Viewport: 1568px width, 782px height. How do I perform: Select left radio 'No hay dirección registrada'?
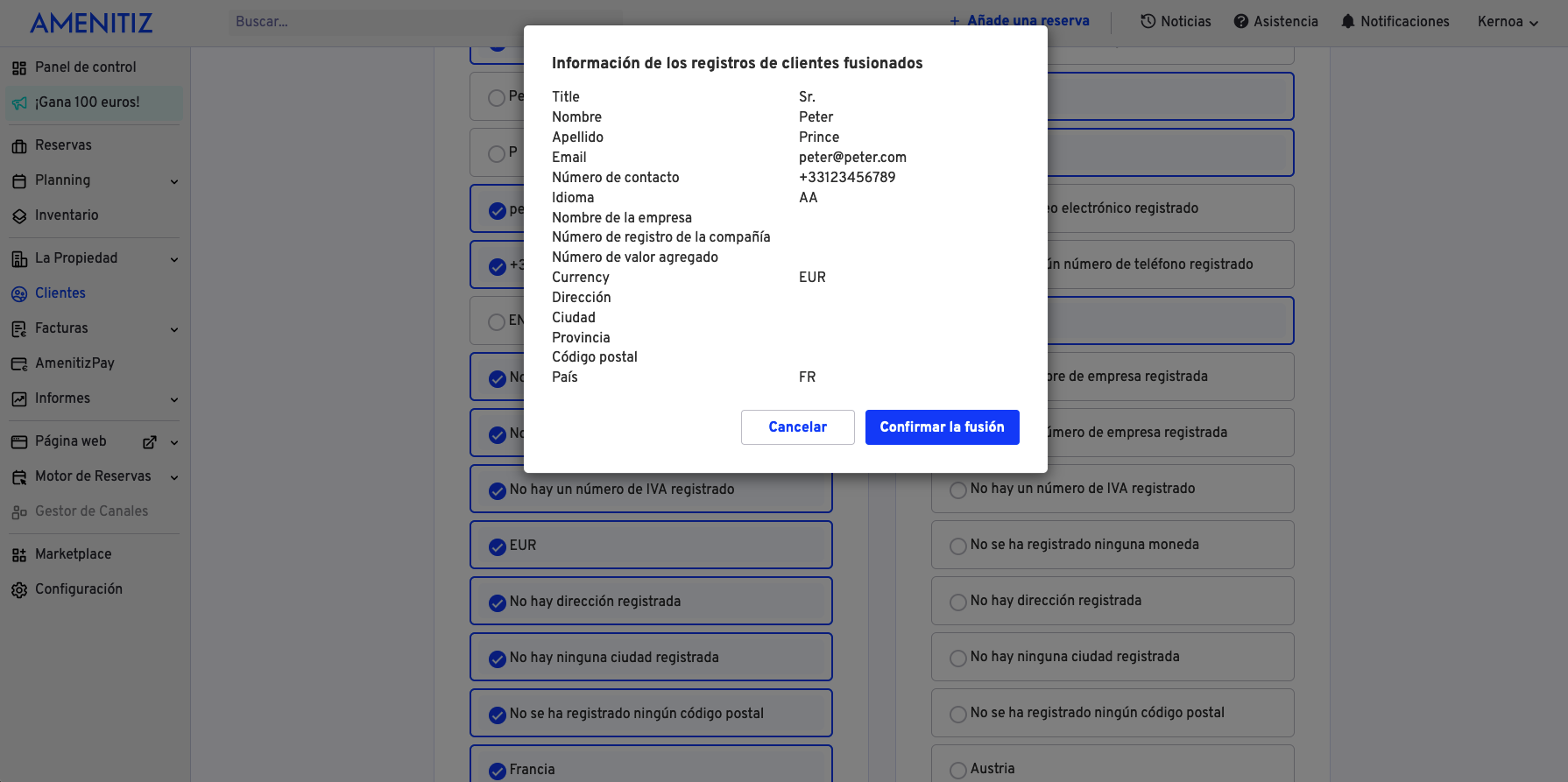click(x=497, y=602)
